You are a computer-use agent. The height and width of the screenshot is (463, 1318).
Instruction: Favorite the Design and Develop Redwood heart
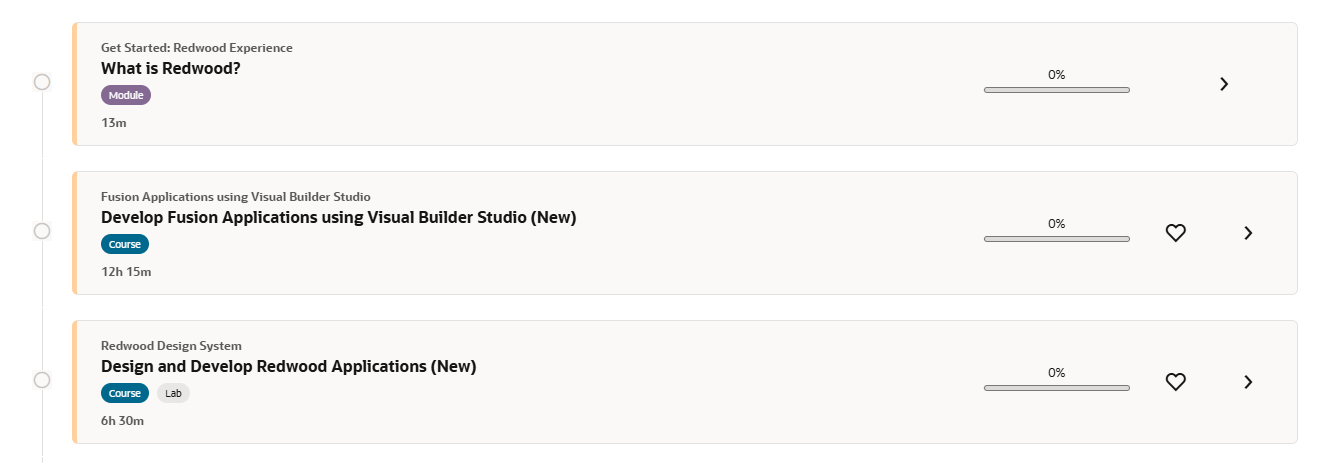point(1176,382)
